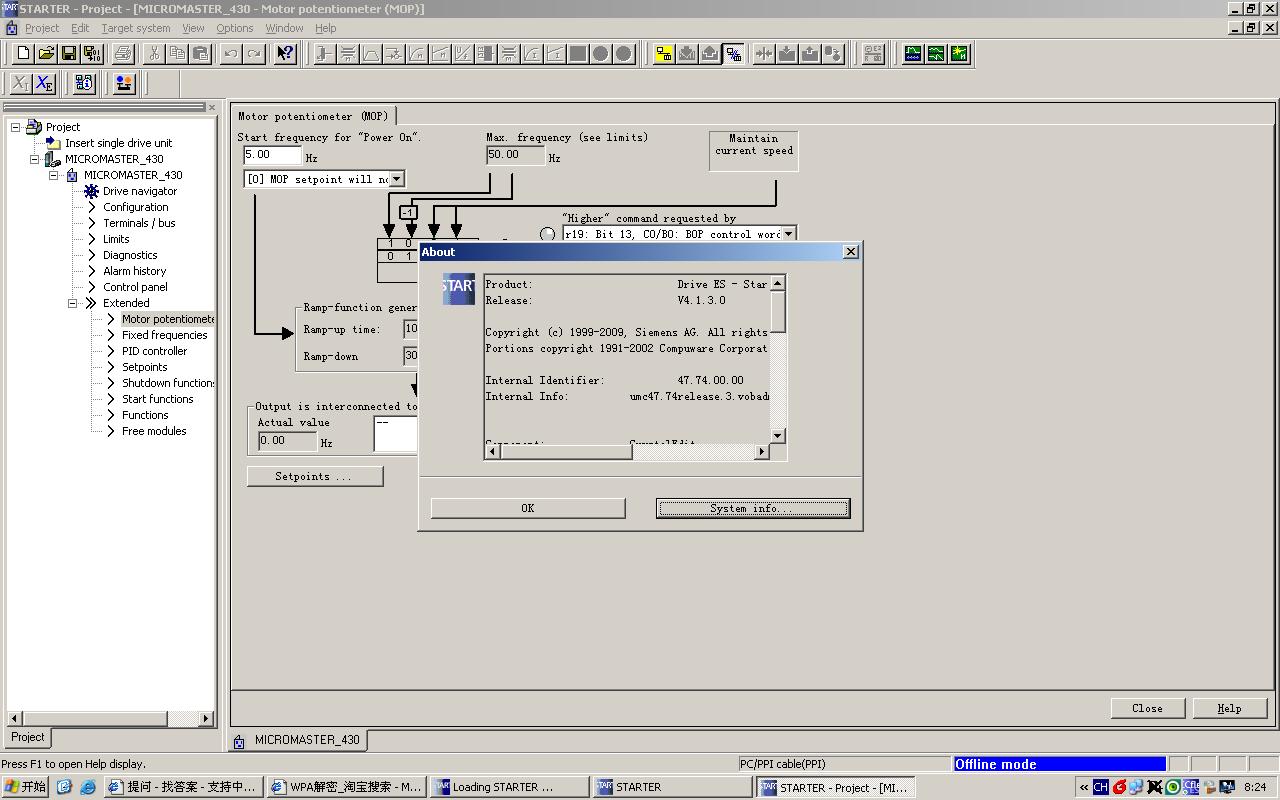Viewport: 1280px width, 800px height.
Task: Click the X_I user-defined list icon
Action: click(21, 84)
